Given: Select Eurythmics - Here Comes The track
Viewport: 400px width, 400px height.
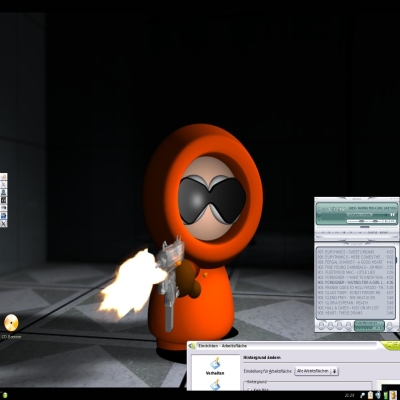Looking at the screenshot, I should tap(355, 257).
